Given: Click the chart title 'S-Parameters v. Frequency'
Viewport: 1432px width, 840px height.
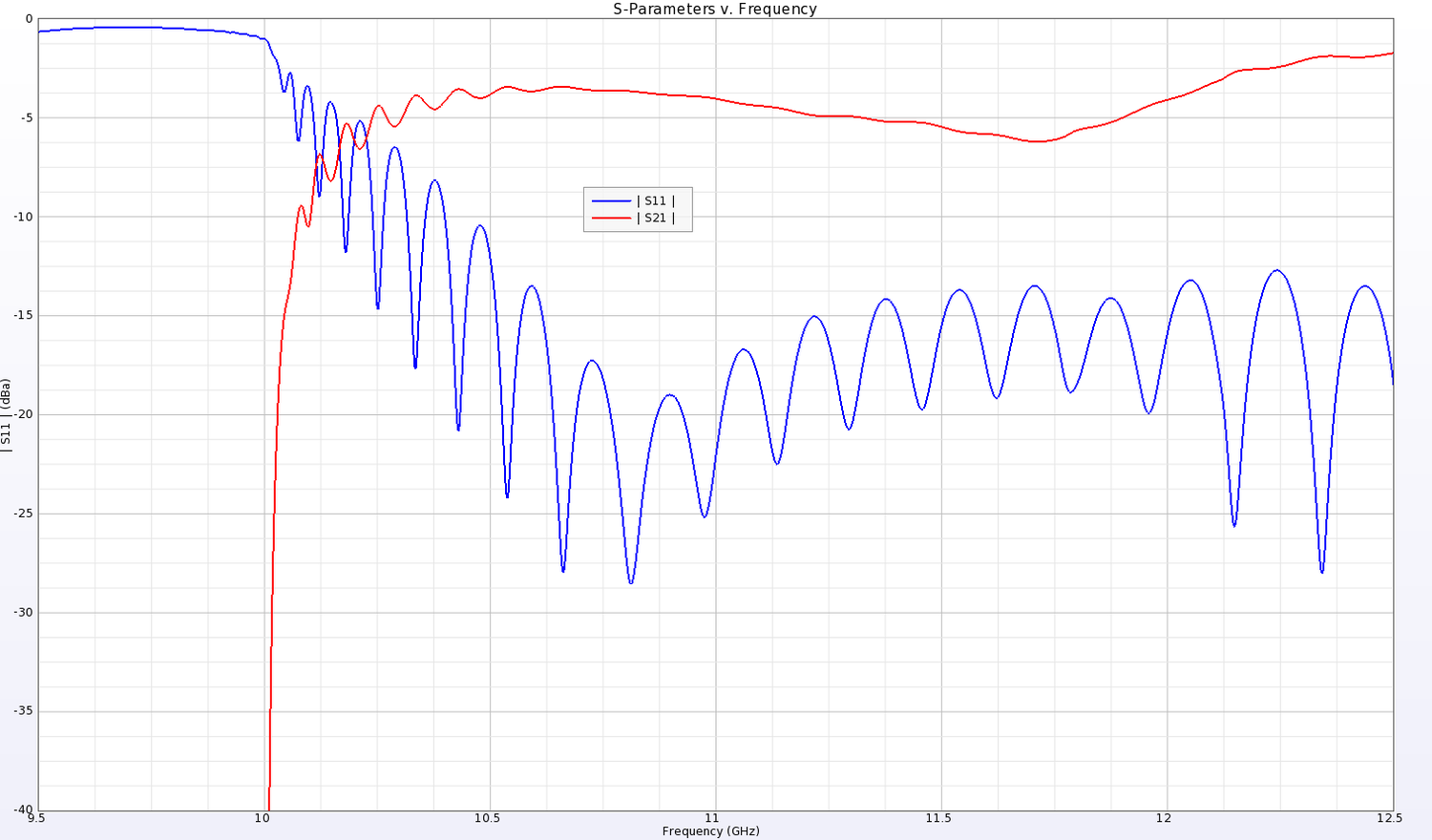Looking at the screenshot, I should [x=714, y=9].
